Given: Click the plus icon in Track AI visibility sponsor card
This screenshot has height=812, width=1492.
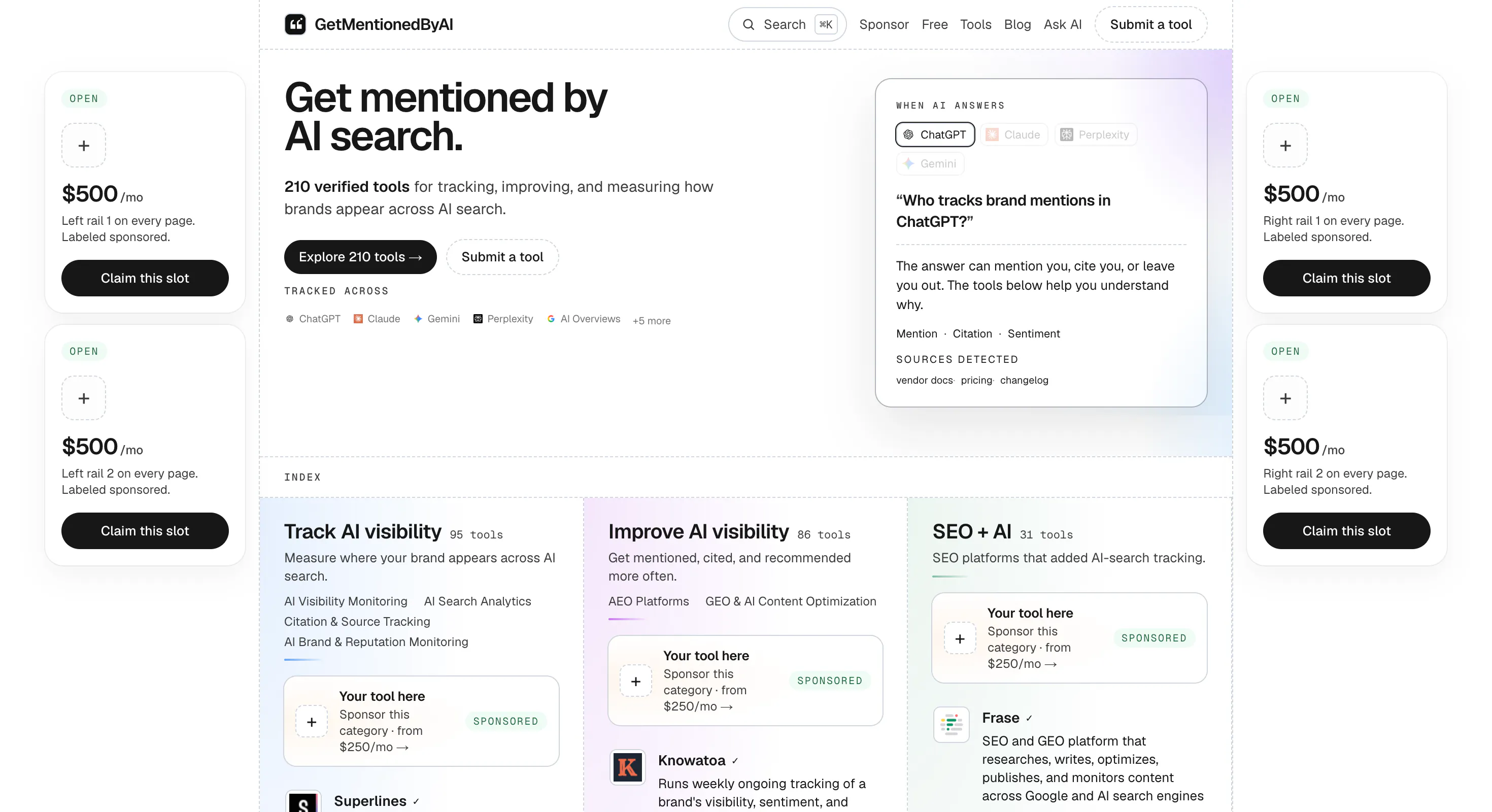Looking at the screenshot, I should pos(312,722).
